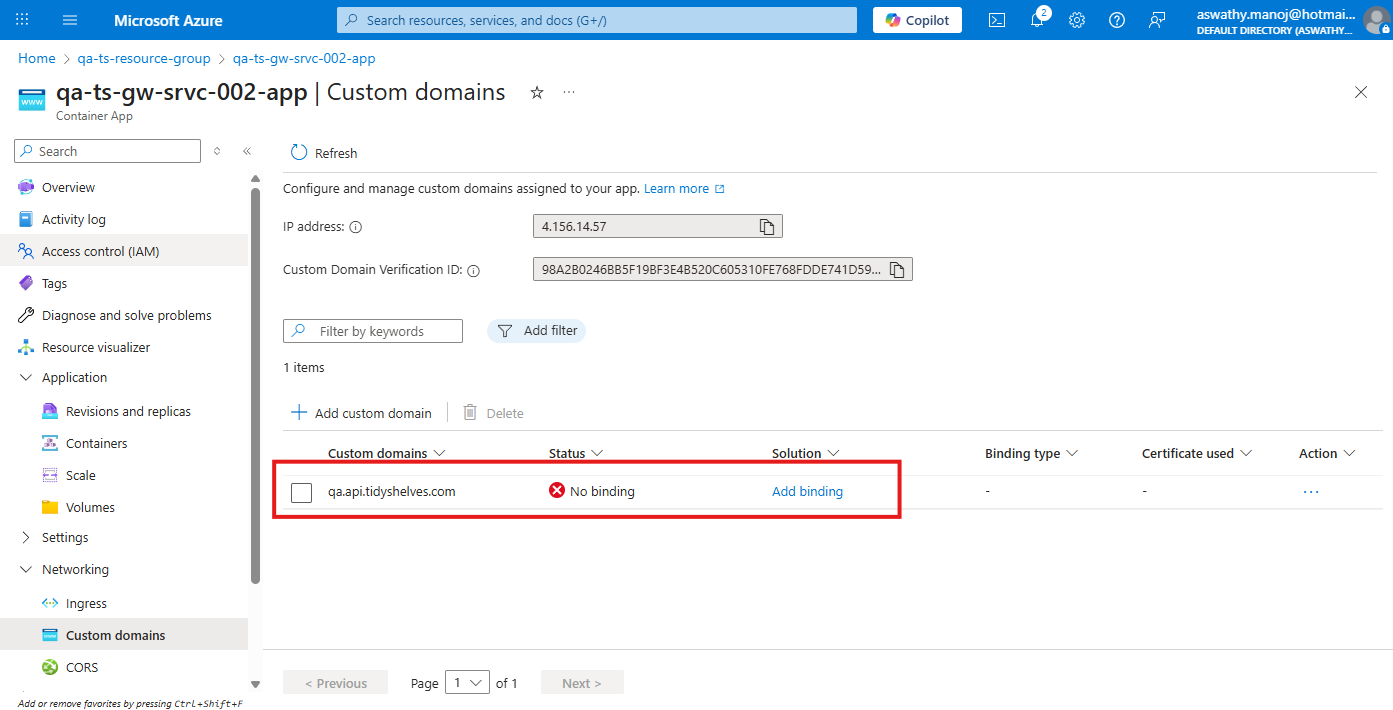Open the notifications bell
1393x710 pixels.
(1037, 20)
